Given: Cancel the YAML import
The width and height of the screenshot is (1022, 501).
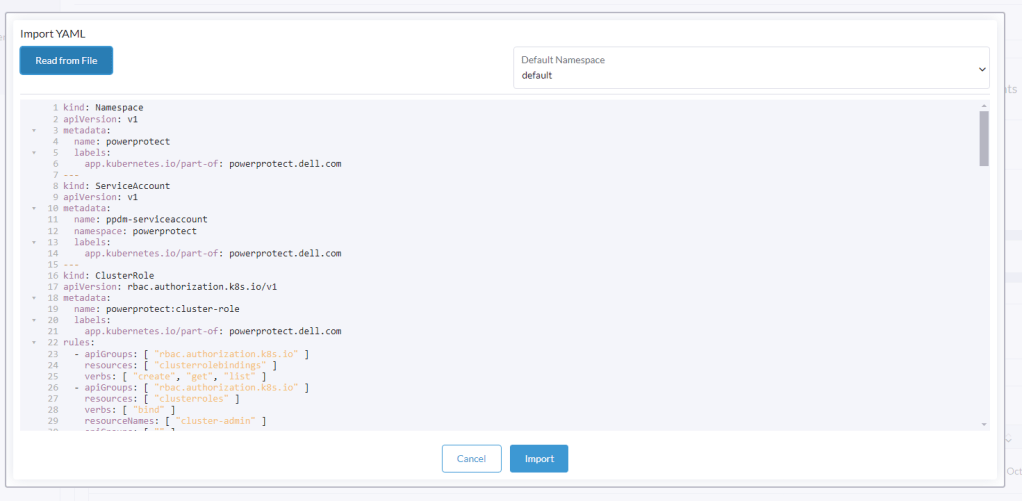Looking at the screenshot, I should (x=471, y=459).
